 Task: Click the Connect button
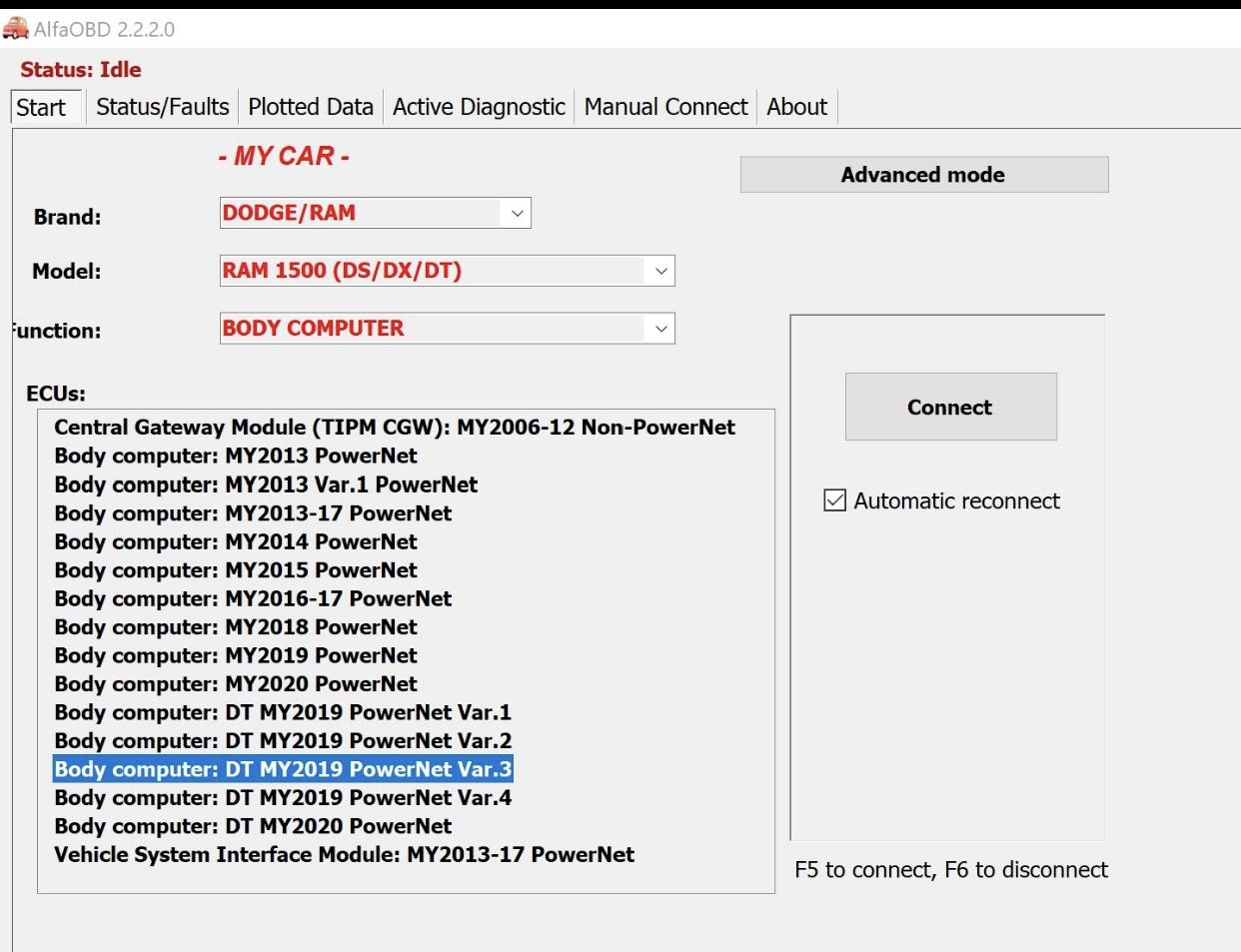[950, 407]
